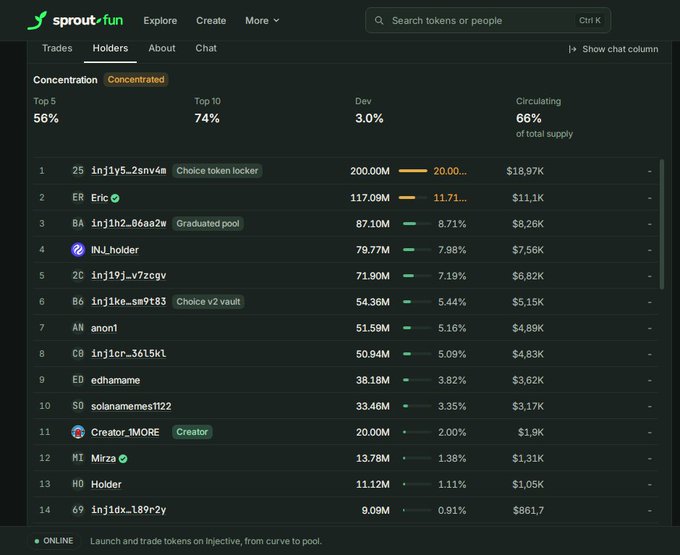
Task: Open holder inj19j…v7zcgv
Action: click(x=128, y=275)
